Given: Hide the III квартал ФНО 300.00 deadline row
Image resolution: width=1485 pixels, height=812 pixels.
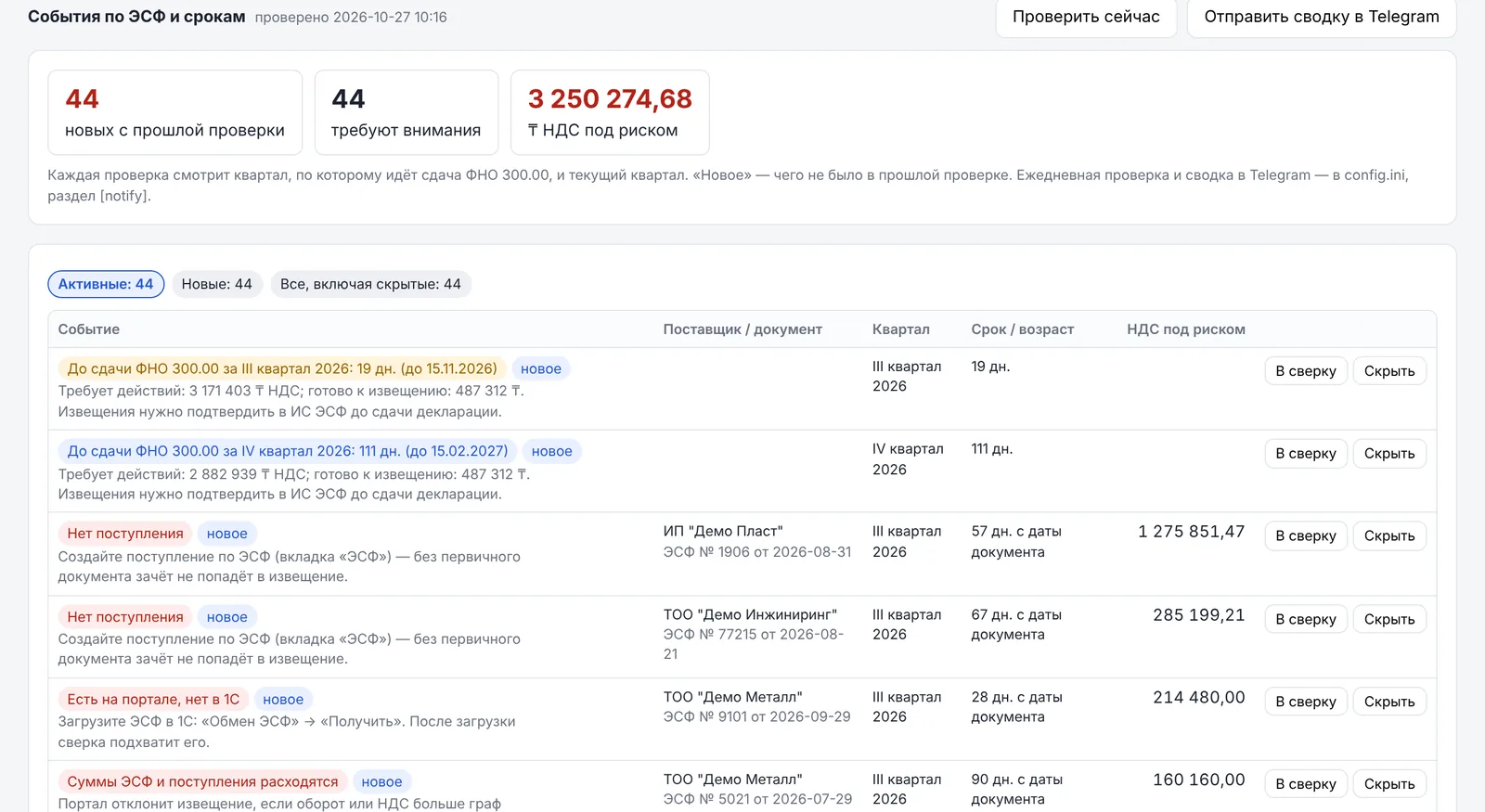Looking at the screenshot, I should (x=1389, y=371).
